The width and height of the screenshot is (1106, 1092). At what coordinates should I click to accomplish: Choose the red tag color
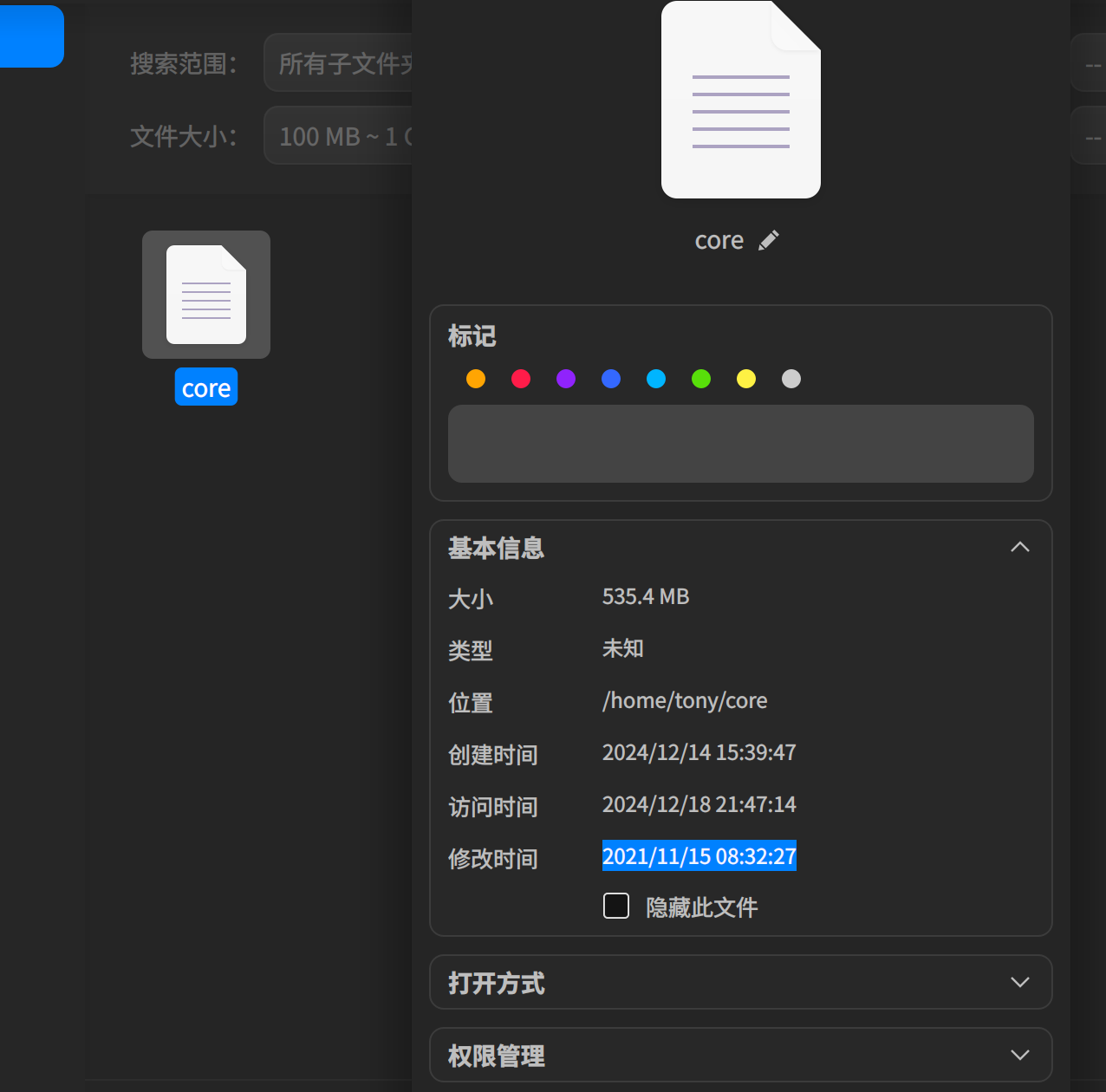(521, 379)
